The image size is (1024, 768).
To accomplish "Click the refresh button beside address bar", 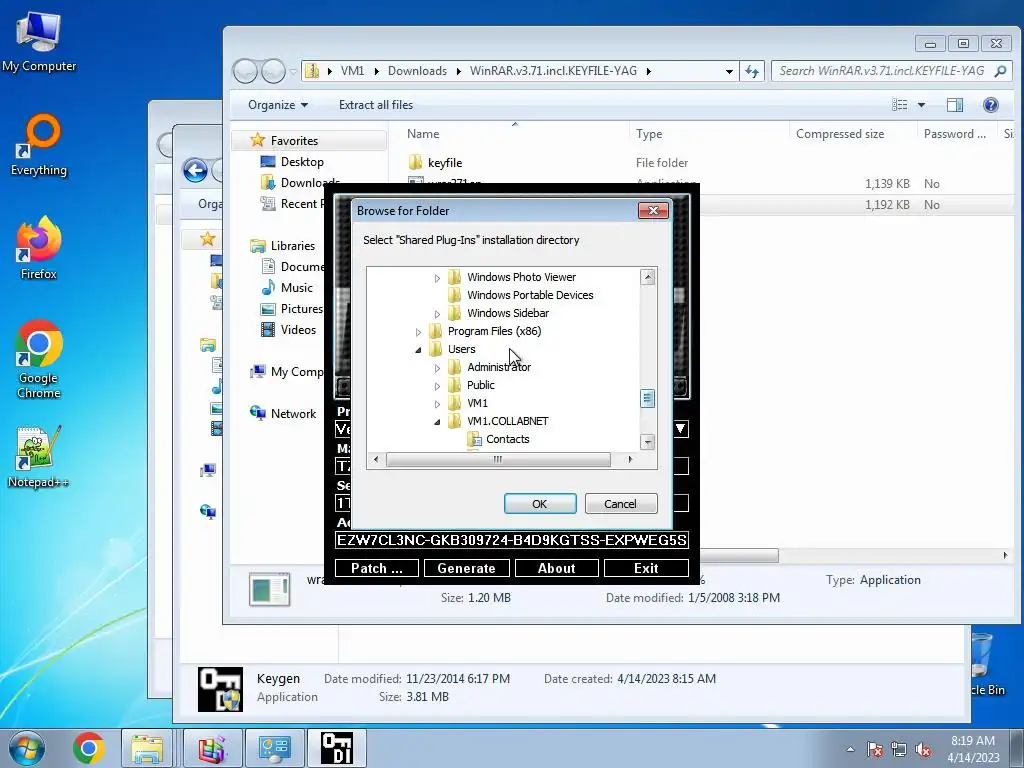I will click(752, 71).
